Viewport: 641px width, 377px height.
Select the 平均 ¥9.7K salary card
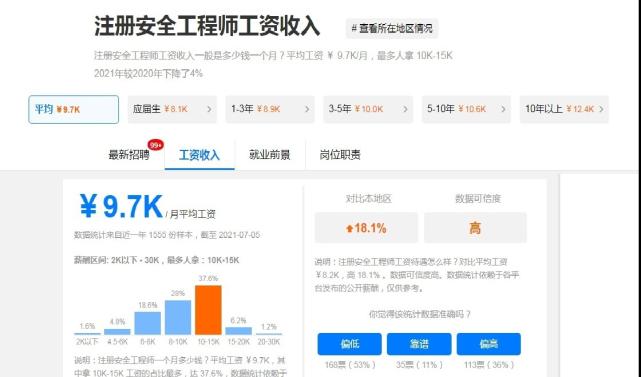point(74,110)
